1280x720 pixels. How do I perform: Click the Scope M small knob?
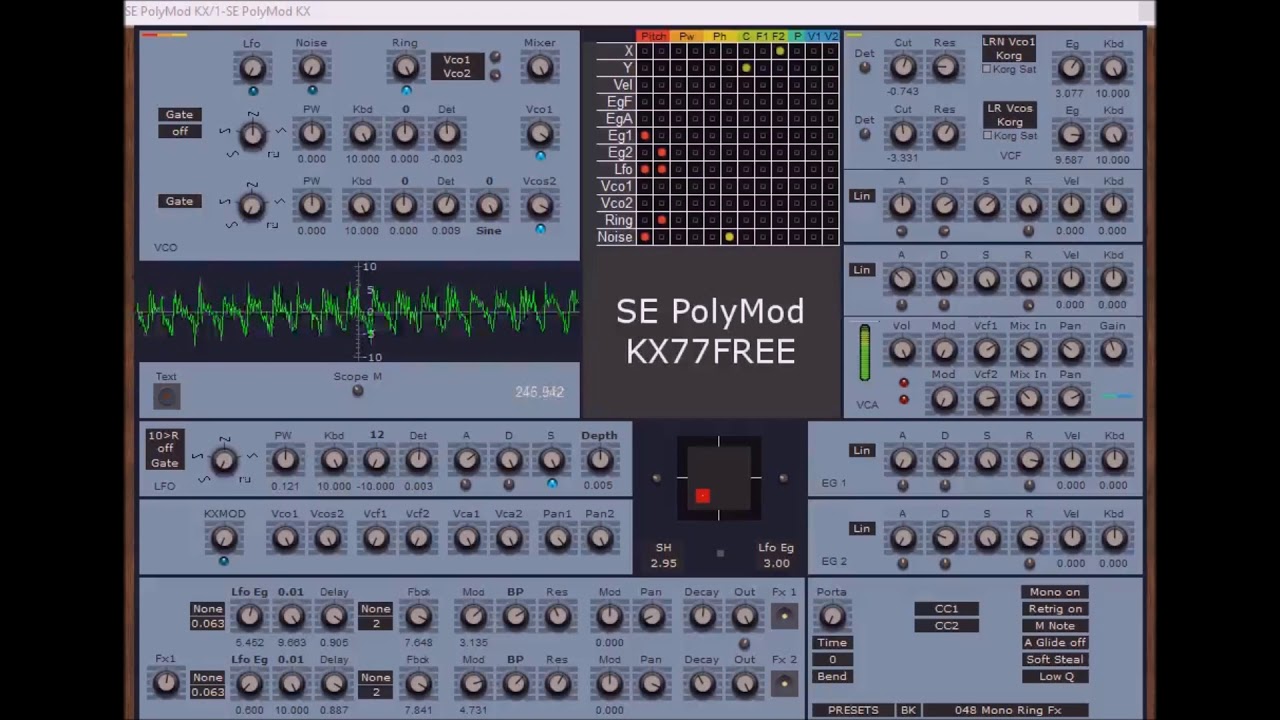[358, 391]
